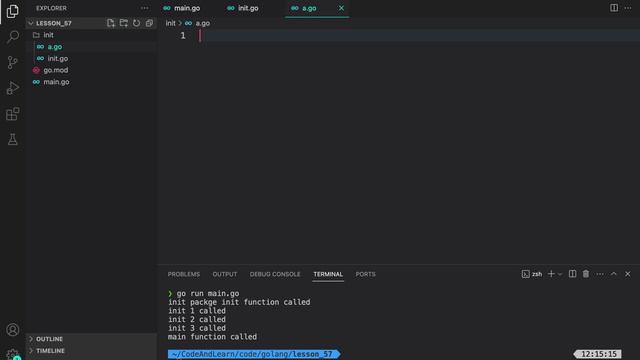Open terminal panel more actions
Image resolution: width=640 pixels, height=360 pixels.
pos(600,274)
